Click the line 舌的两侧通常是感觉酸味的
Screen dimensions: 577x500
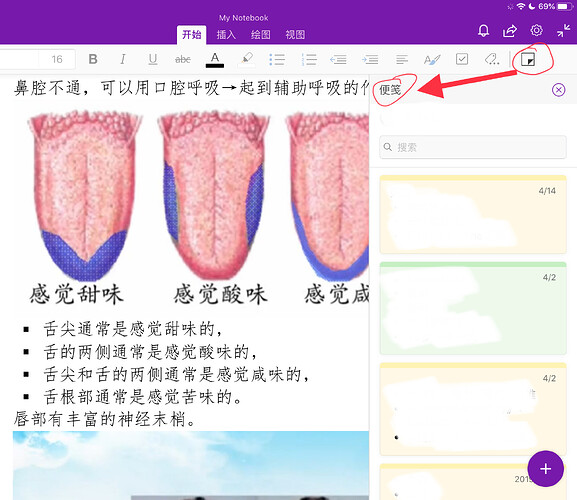pyautogui.click(x=150, y=352)
